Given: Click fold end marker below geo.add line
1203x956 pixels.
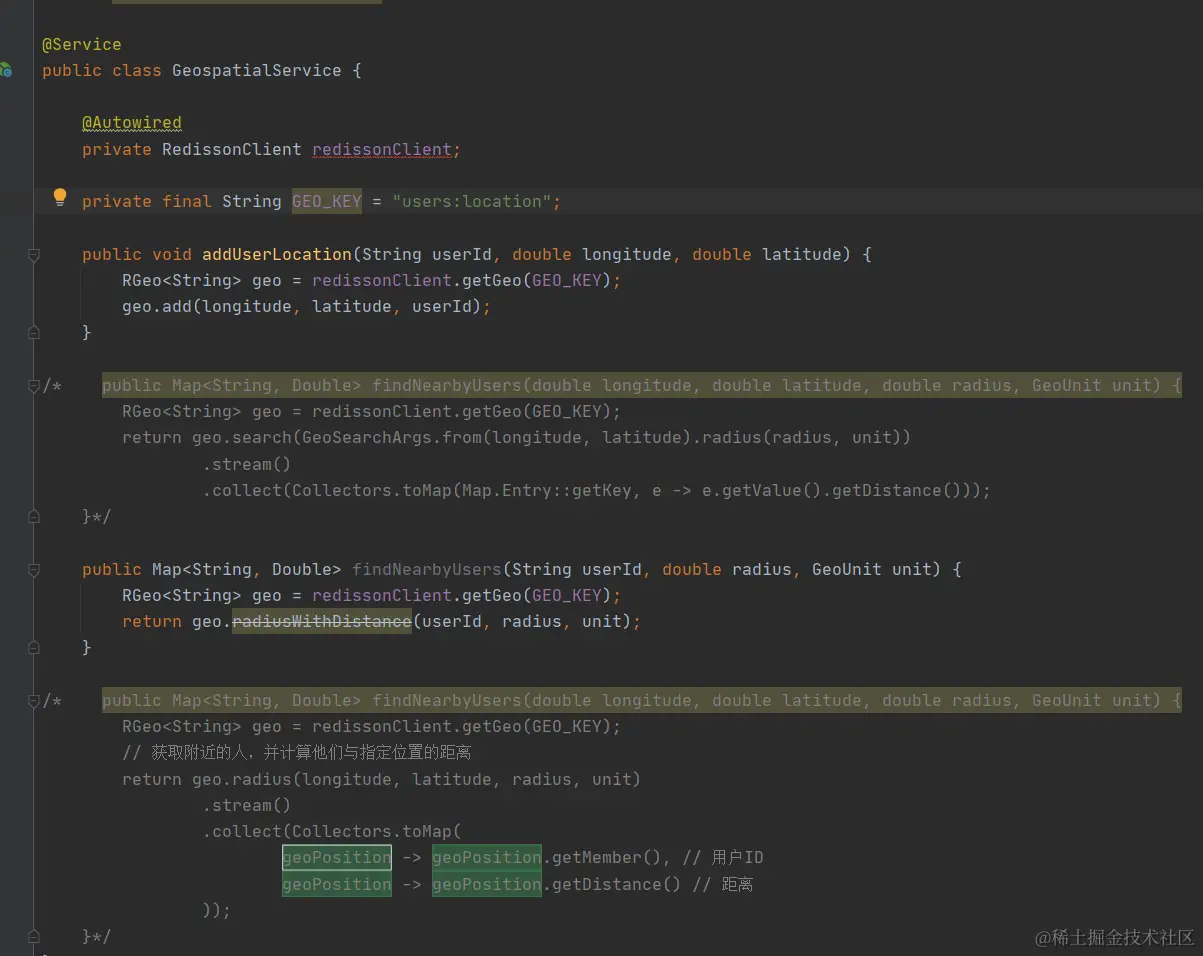Looking at the screenshot, I should coord(34,332).
